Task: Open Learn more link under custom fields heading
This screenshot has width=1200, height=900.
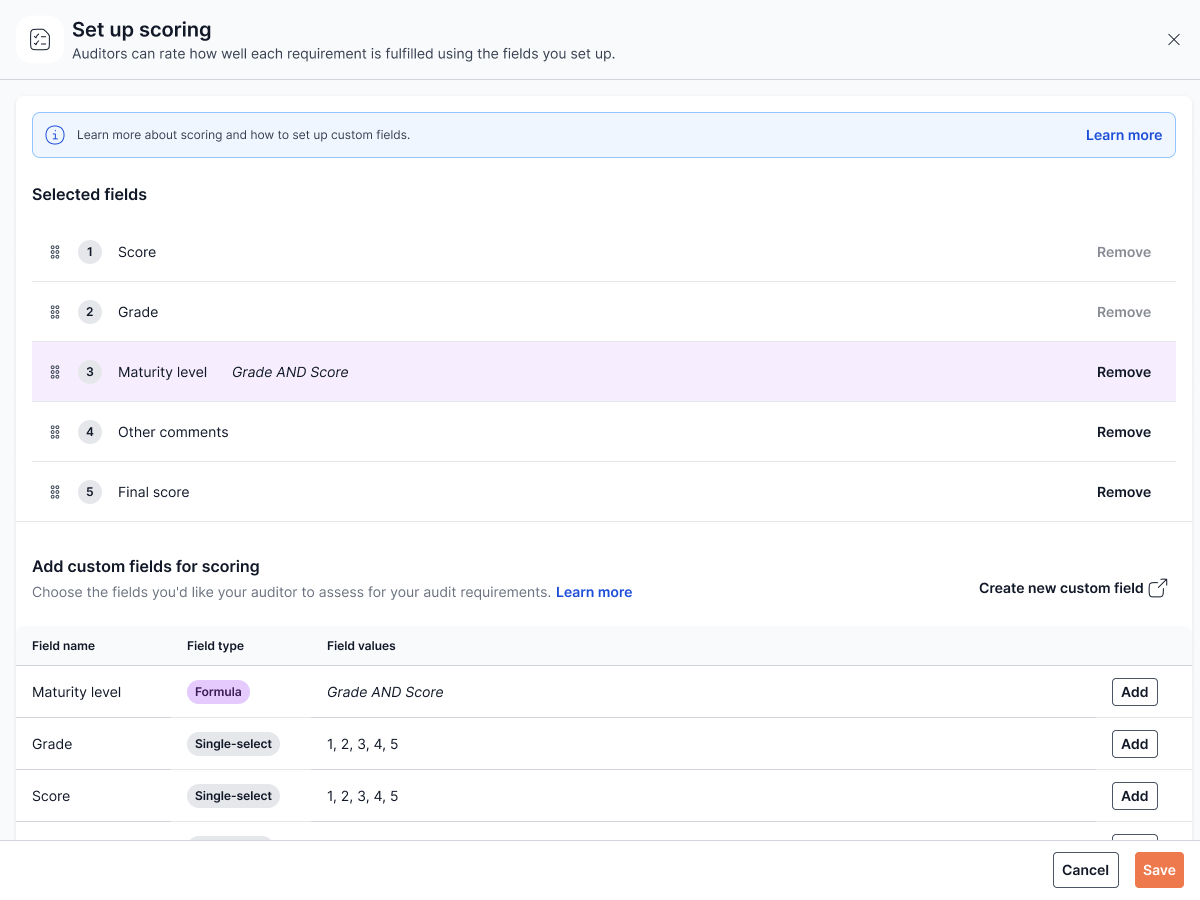Action: (593, 592)
